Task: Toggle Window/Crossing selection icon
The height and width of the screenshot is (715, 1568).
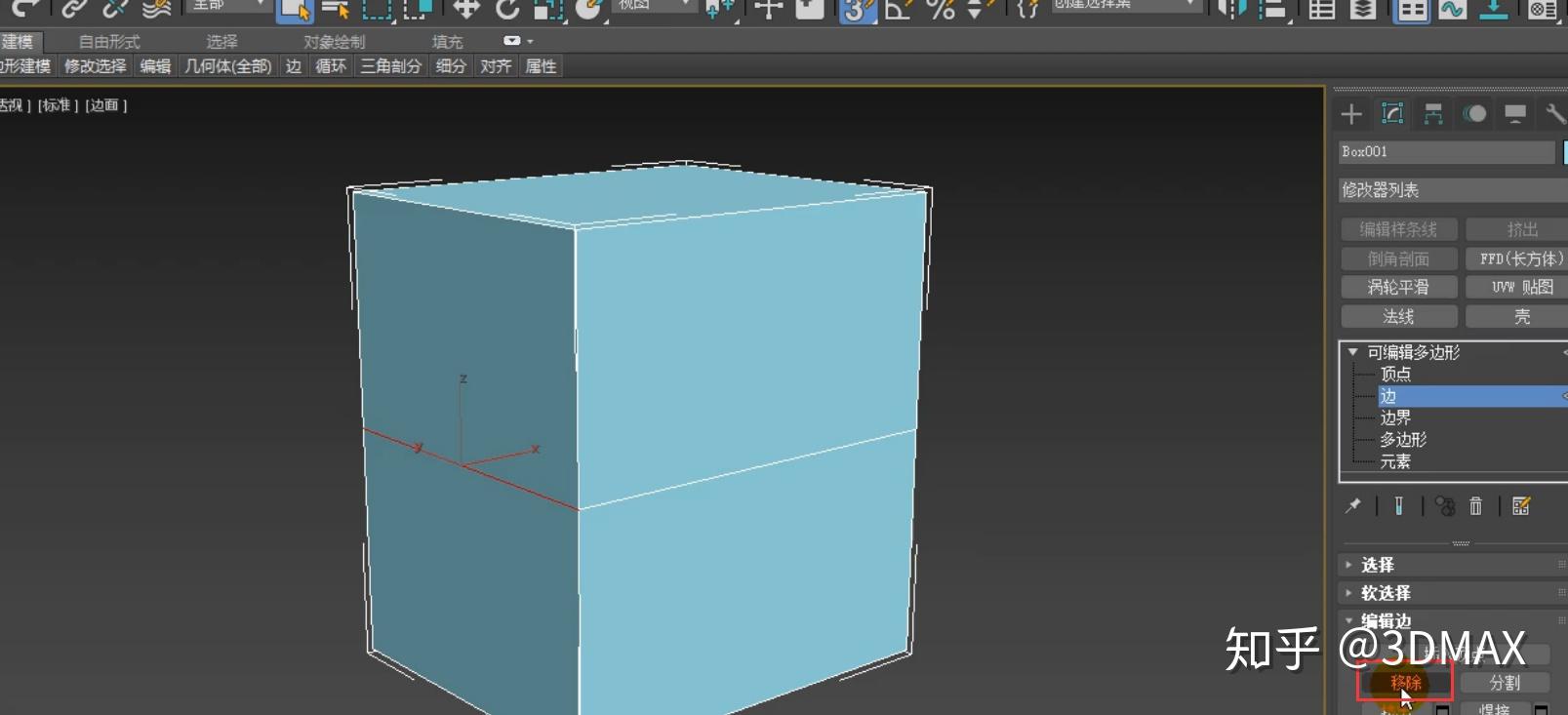Action: click(418, 9)
